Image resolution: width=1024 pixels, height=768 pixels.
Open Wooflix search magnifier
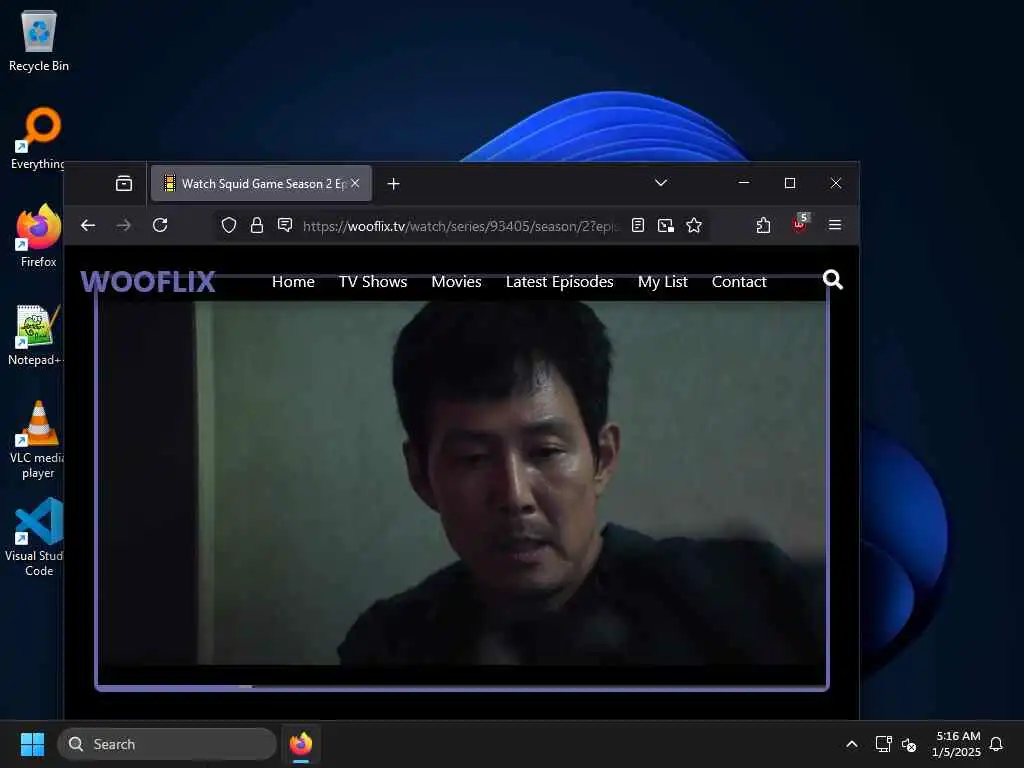click(833, 280)
